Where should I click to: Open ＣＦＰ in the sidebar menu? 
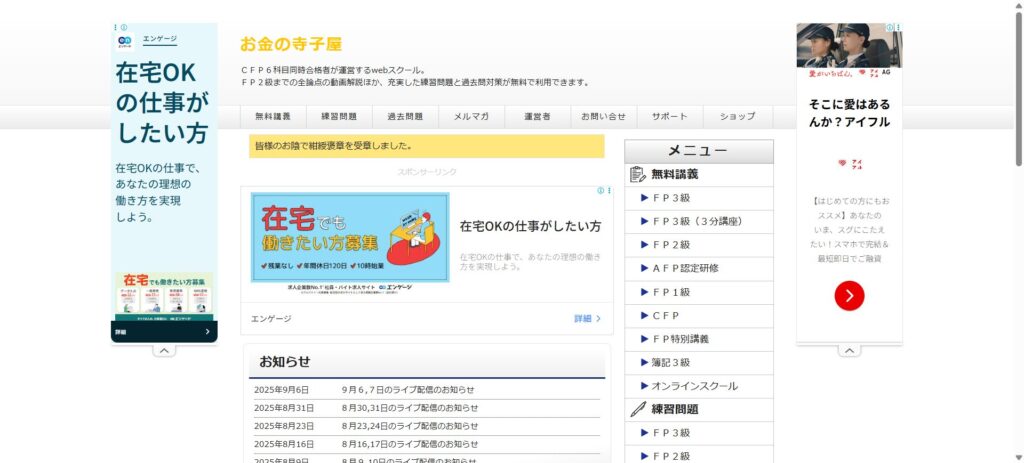699,315
